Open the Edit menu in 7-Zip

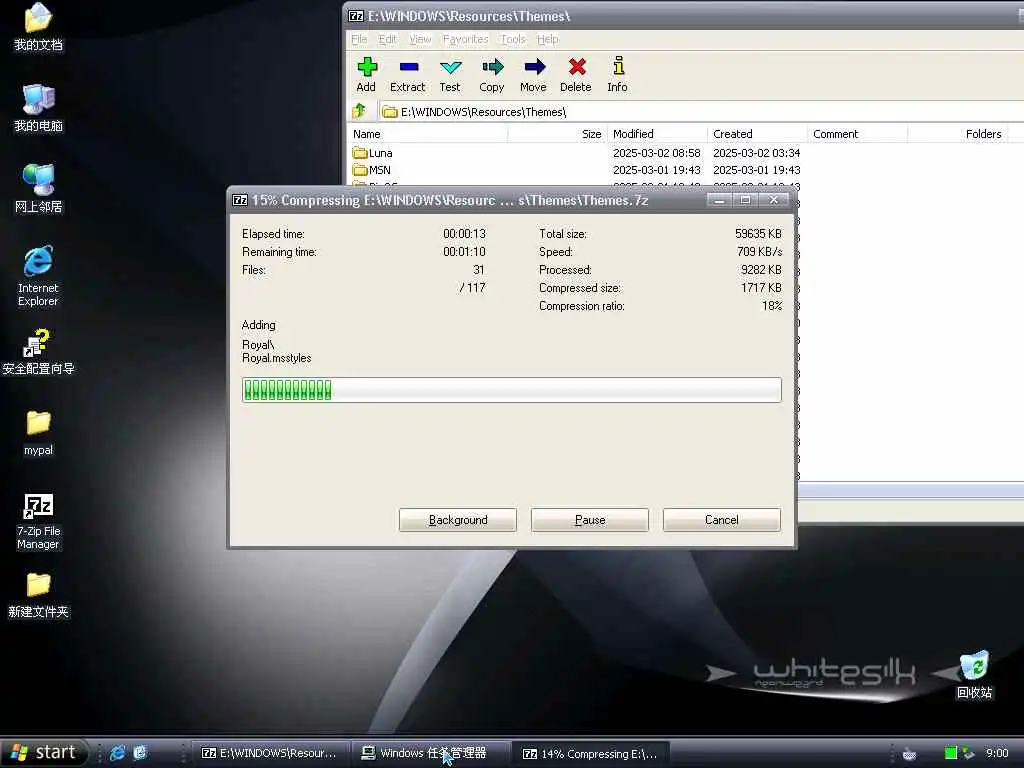coord(388,39)
